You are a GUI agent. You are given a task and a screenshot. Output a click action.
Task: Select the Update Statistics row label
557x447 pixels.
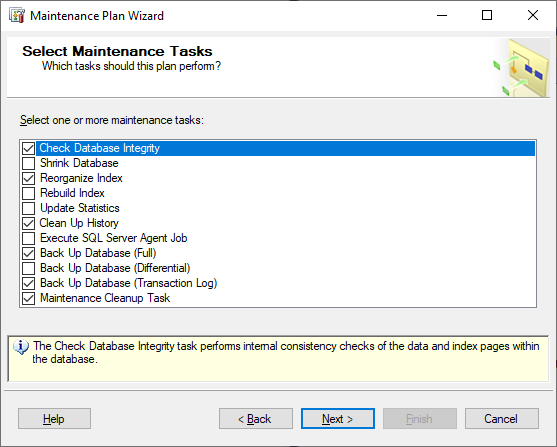pyautogui.click(x=80, y=208)
